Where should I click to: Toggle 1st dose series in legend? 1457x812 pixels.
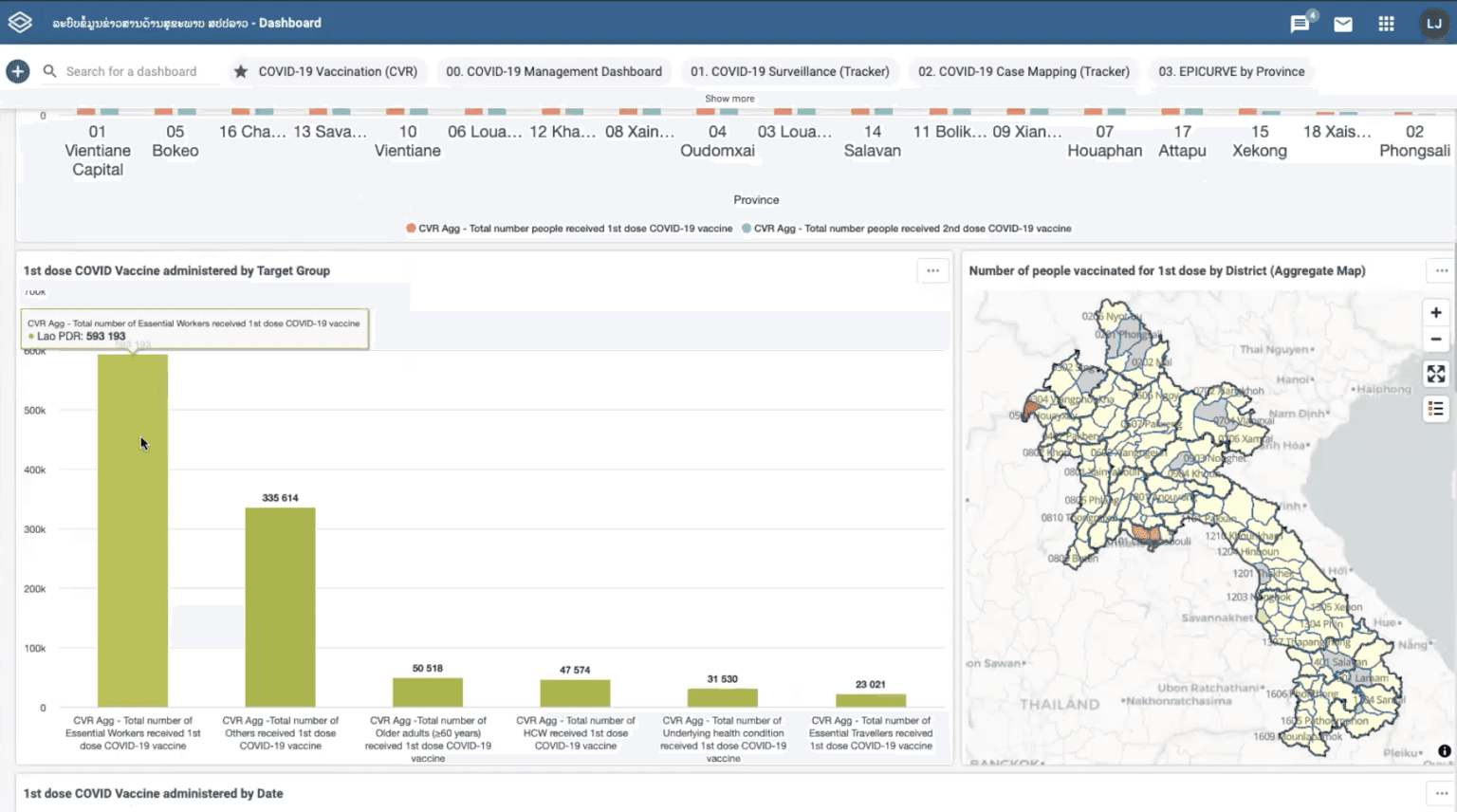569,229
